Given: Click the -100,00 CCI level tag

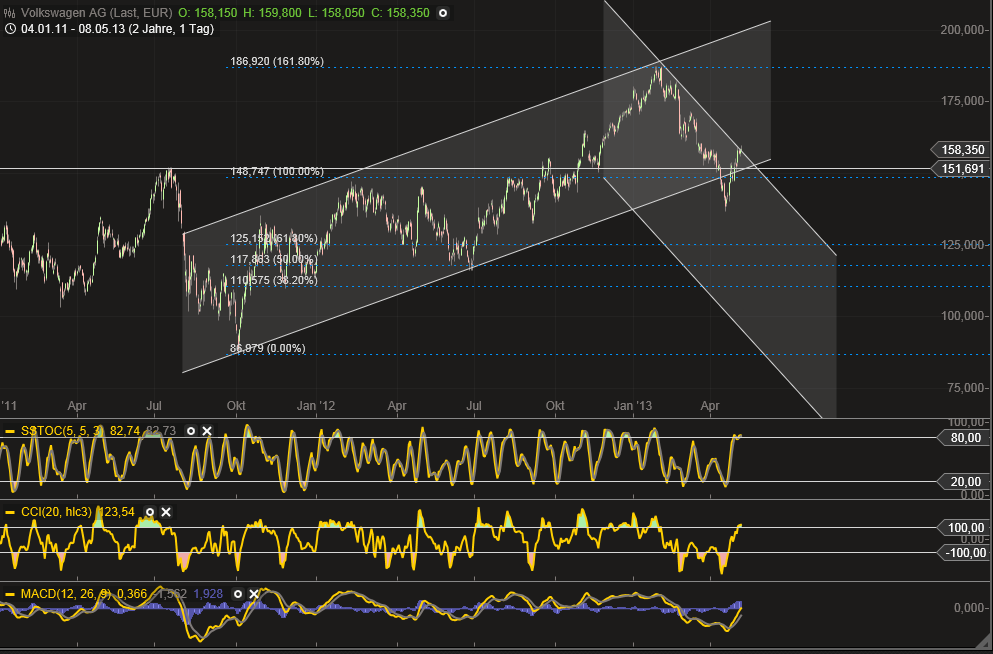Looking at the screenshot, I should [x=963, y=552].
